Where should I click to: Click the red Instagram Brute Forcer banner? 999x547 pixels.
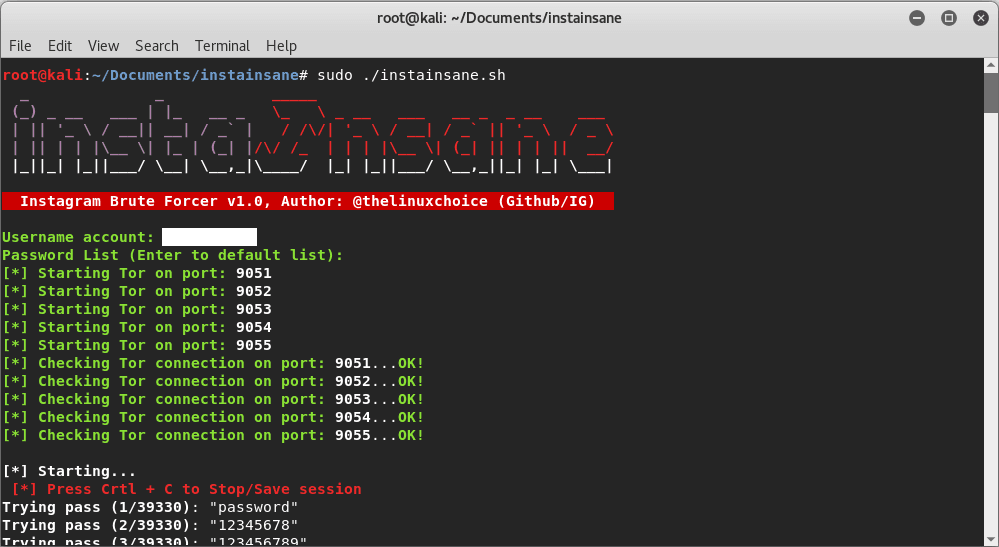308,201
